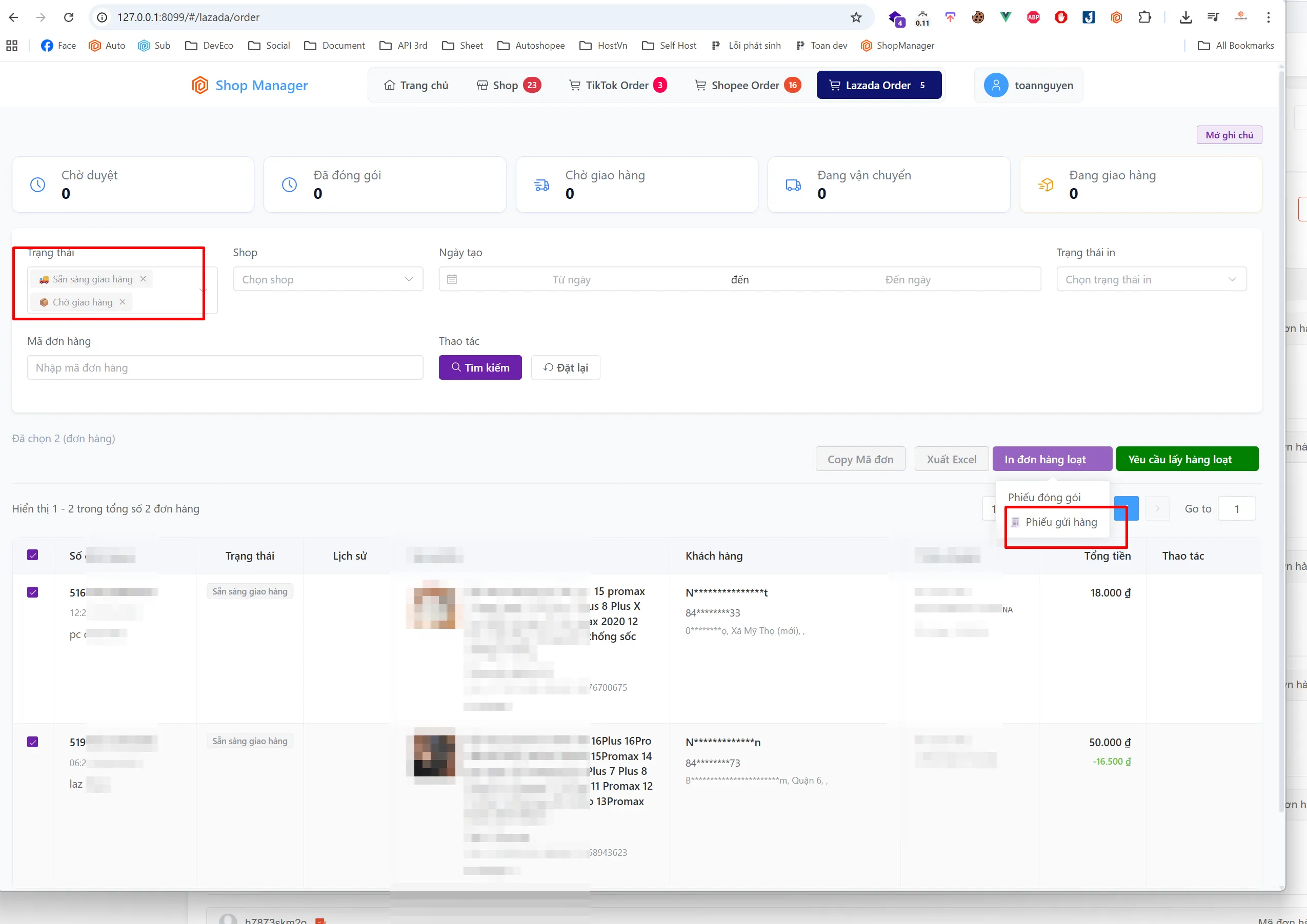Switch to TikTok Order tab
Viewport: 1307px width, 924px height.
click(x=618, y=86)
